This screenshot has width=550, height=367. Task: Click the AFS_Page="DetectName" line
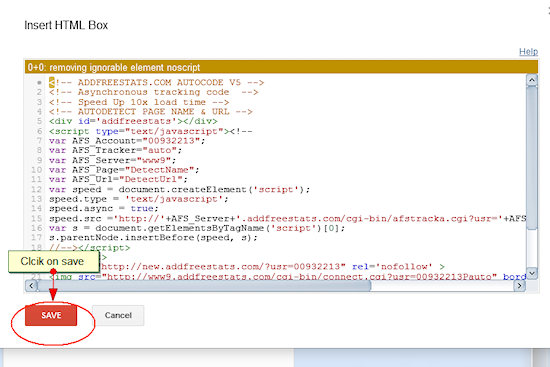coord(124,170)
